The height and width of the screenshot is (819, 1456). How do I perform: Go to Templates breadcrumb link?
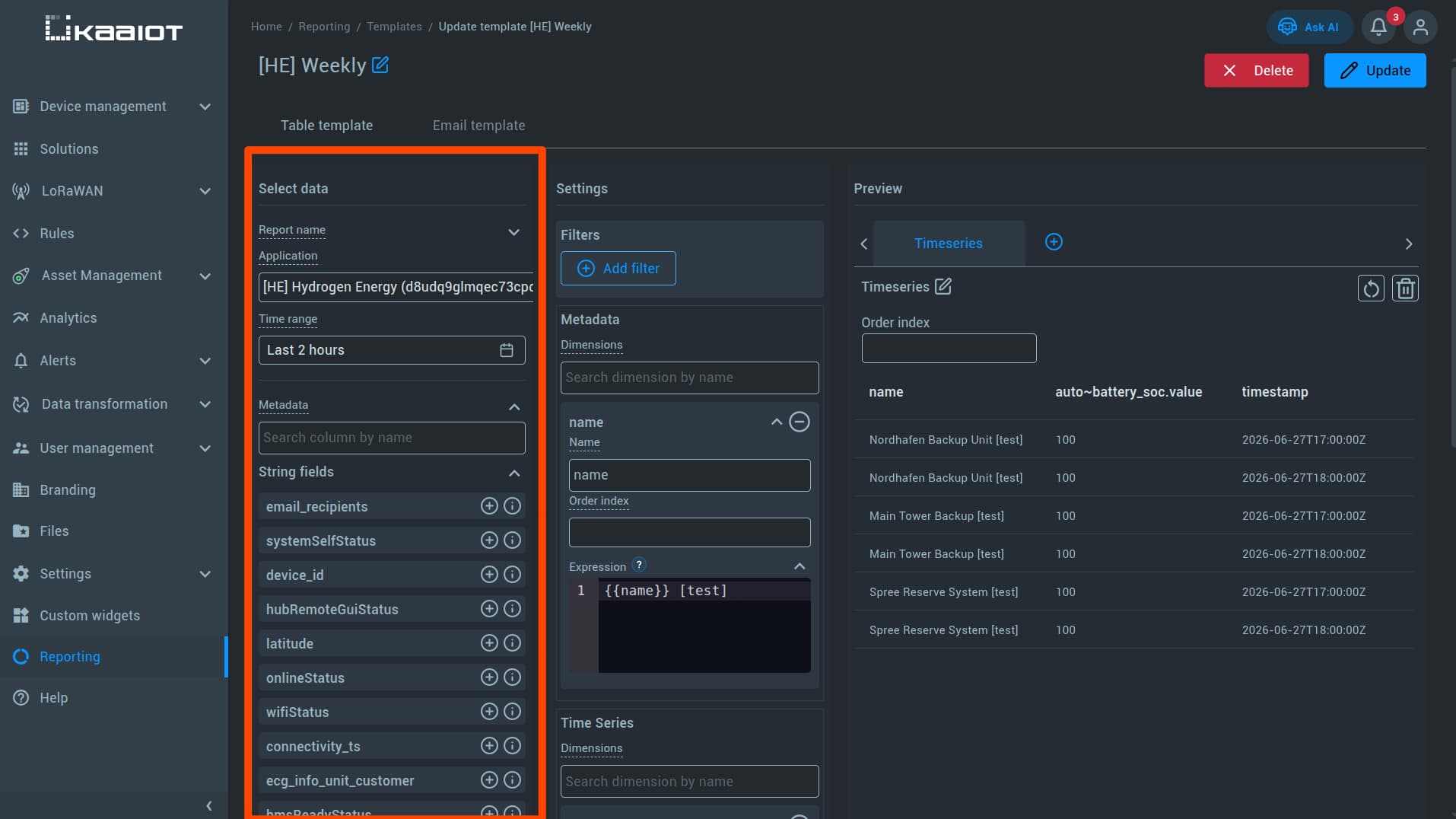(394, 27)
